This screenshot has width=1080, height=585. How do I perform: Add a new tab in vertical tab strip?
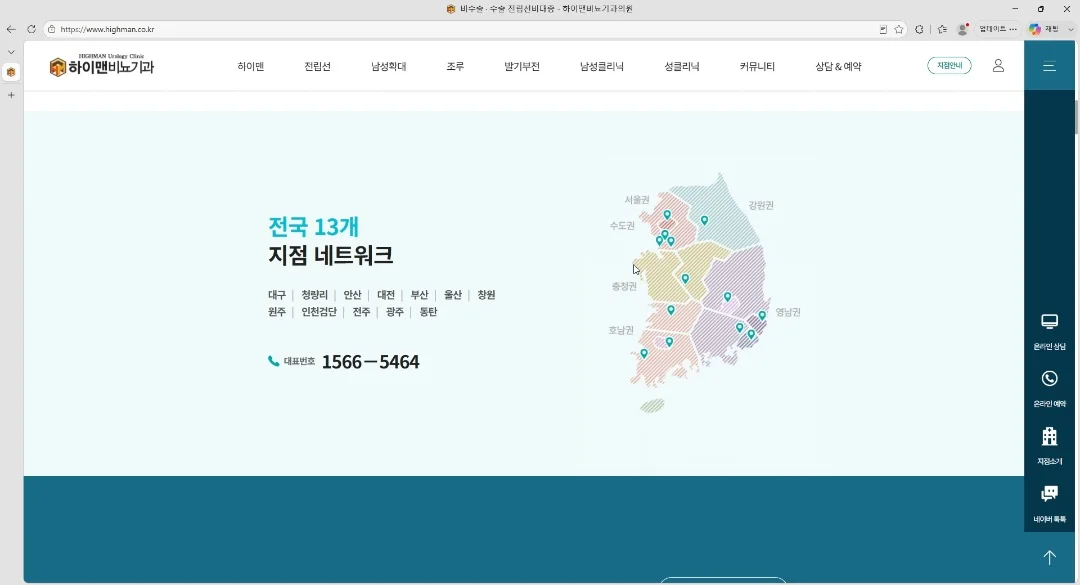[11, 95]
